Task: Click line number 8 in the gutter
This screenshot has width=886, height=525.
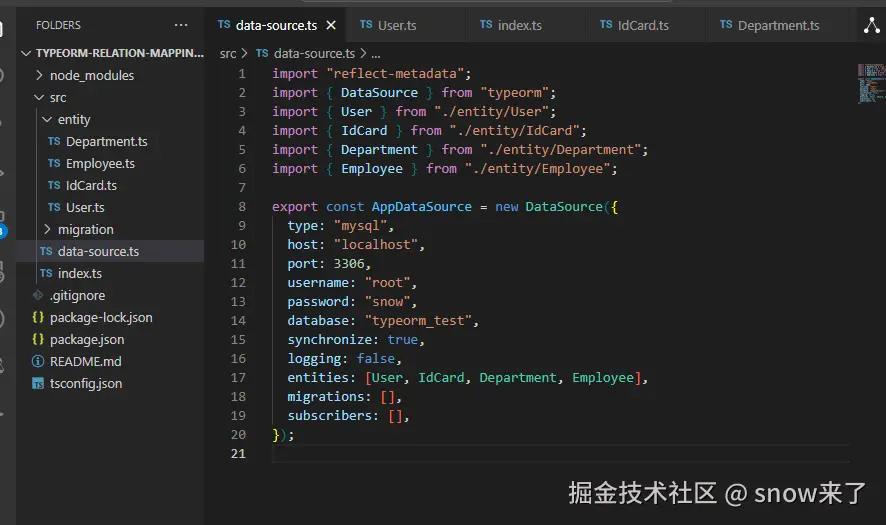Action: click(242, 207)
